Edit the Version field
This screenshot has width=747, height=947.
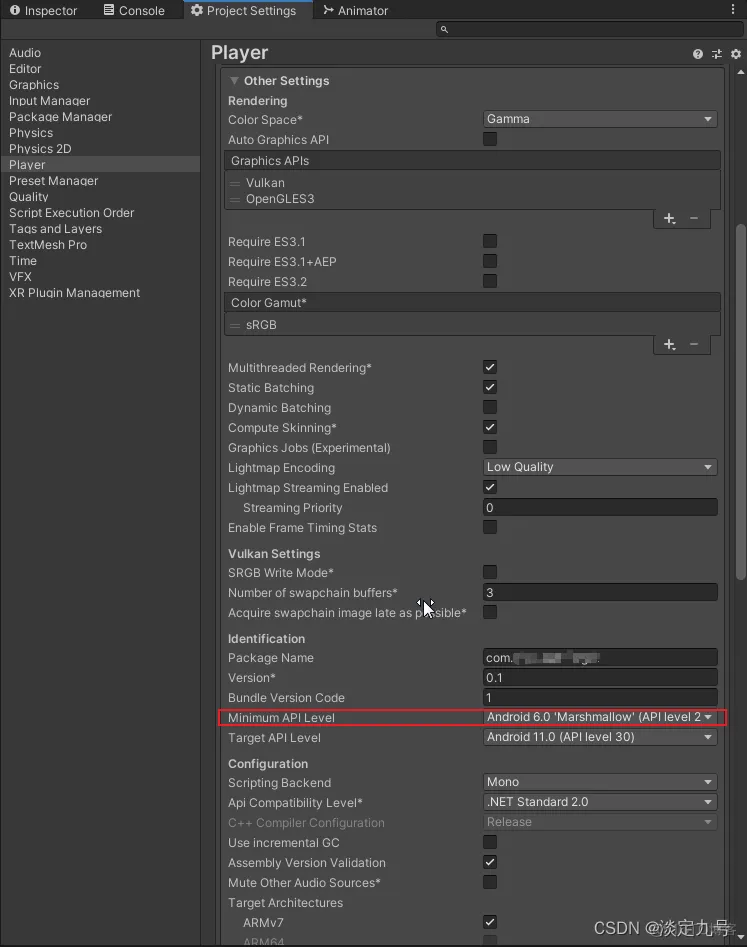click(x=600, y=678)
